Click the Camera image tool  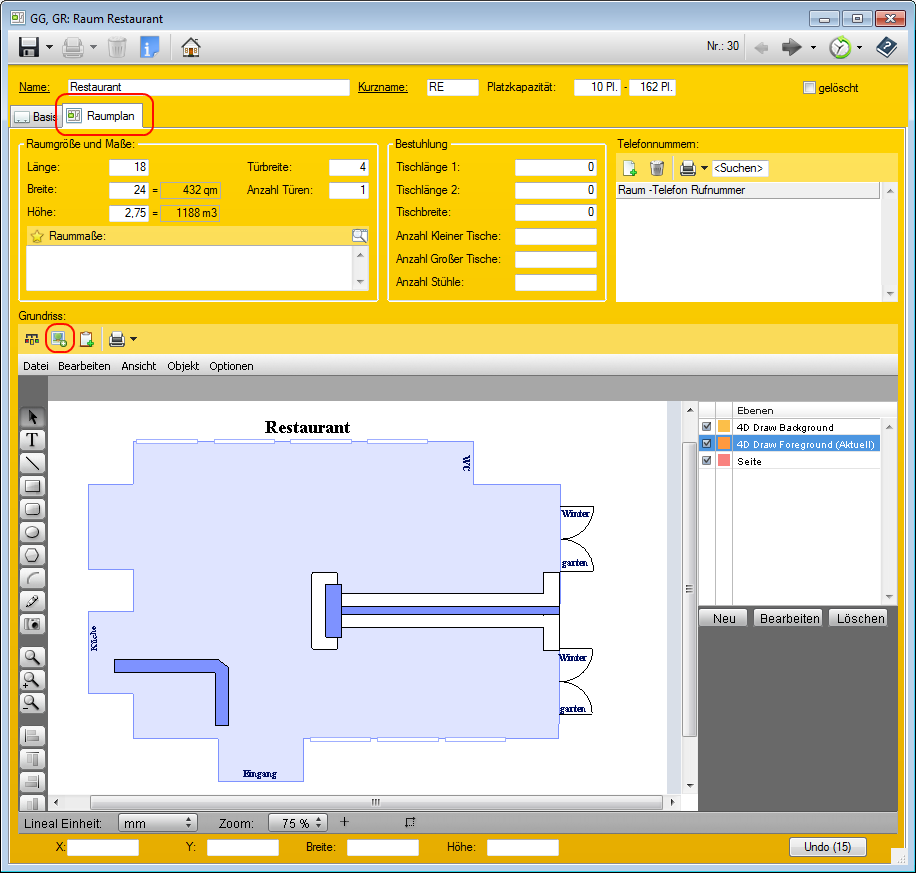[x=33, y=624]
